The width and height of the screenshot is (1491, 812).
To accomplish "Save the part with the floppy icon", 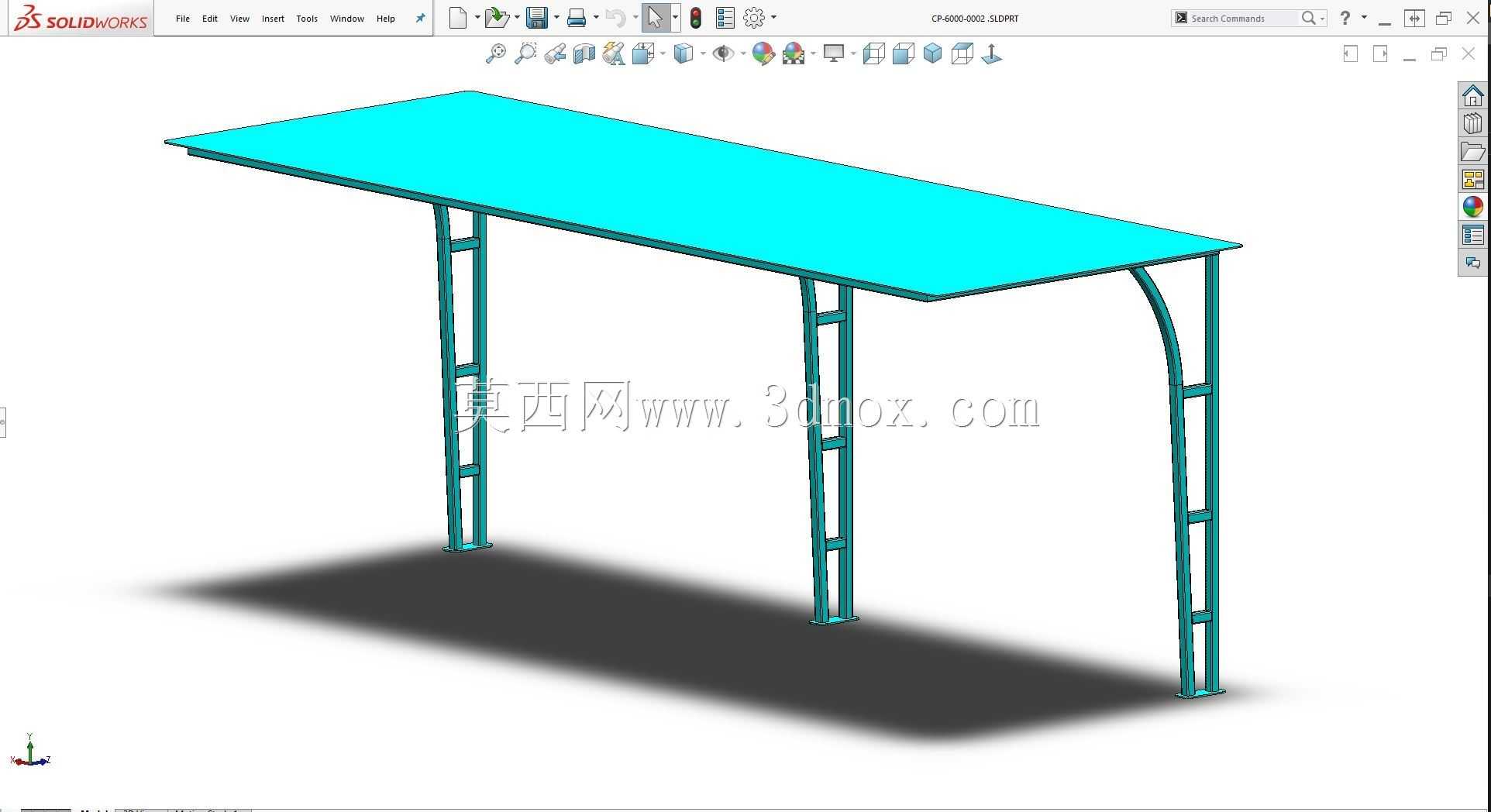I will (x=537, y=18).
